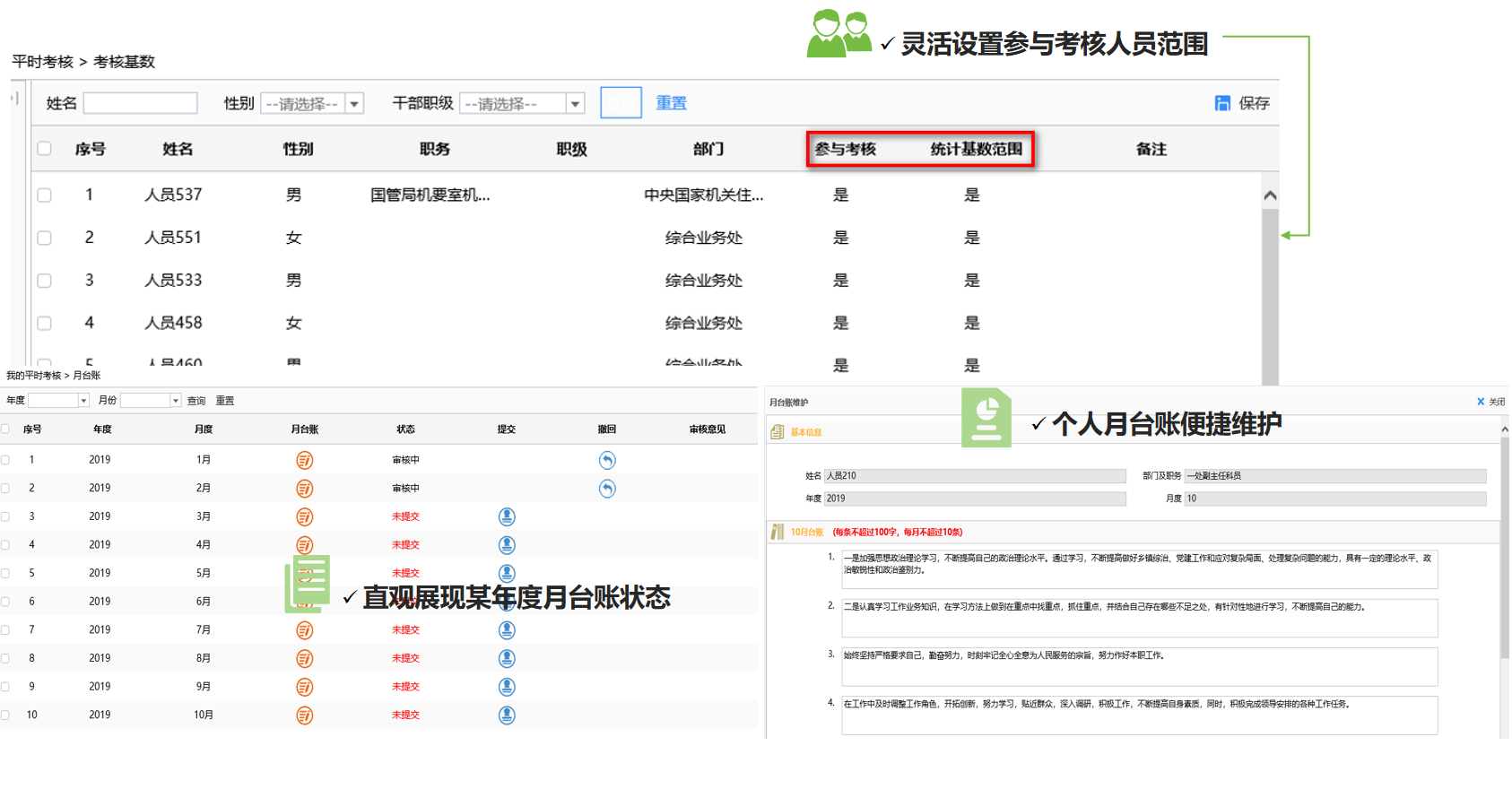Submit the 9月 ledger via 提交 icon
The image size is (1512, 789).
[507, 687]
